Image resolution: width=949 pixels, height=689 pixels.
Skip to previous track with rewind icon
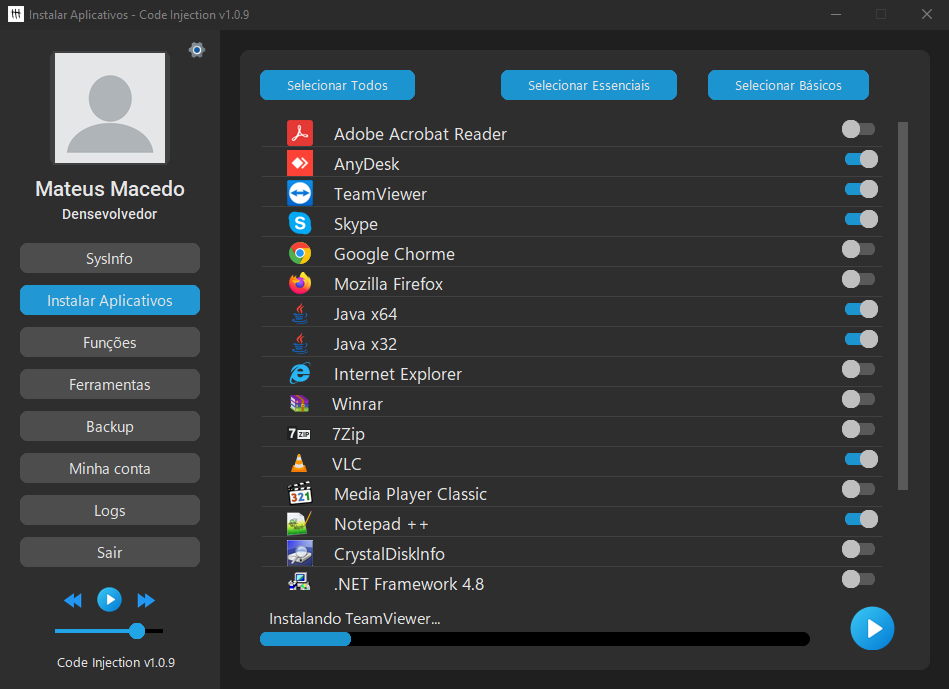73,600
